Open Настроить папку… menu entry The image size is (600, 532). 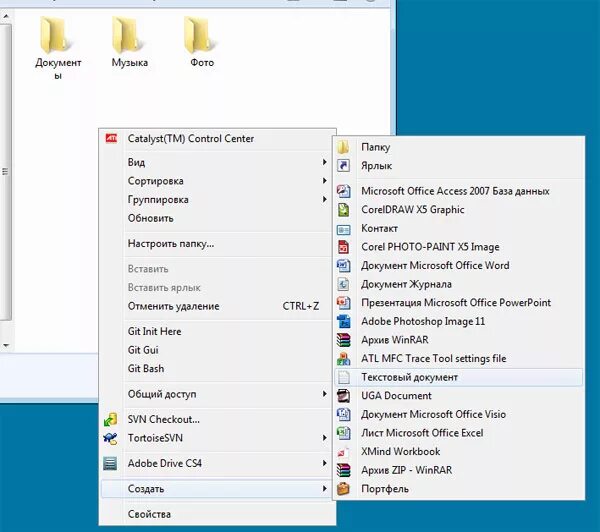coord(217,243)
